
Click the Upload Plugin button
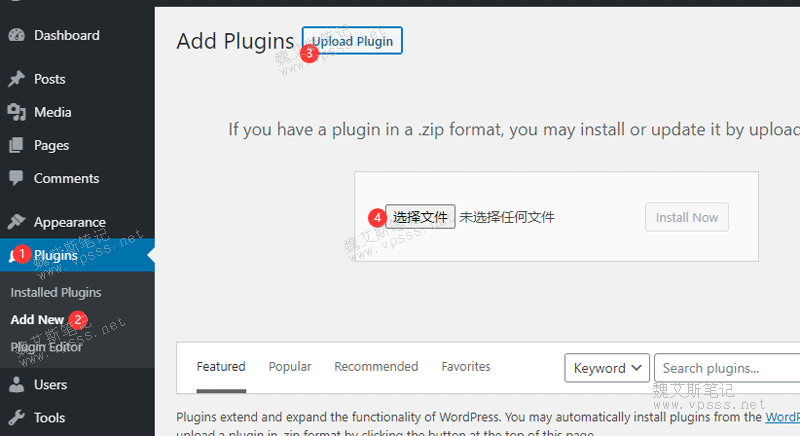[x=352, y=41]
